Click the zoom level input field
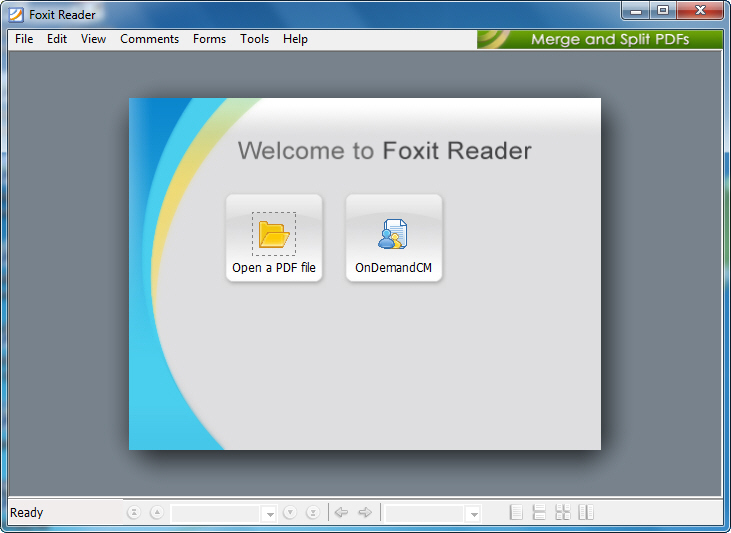Viewport: 731px width, 533px height. pyautogui.click(x=424, y=513)
